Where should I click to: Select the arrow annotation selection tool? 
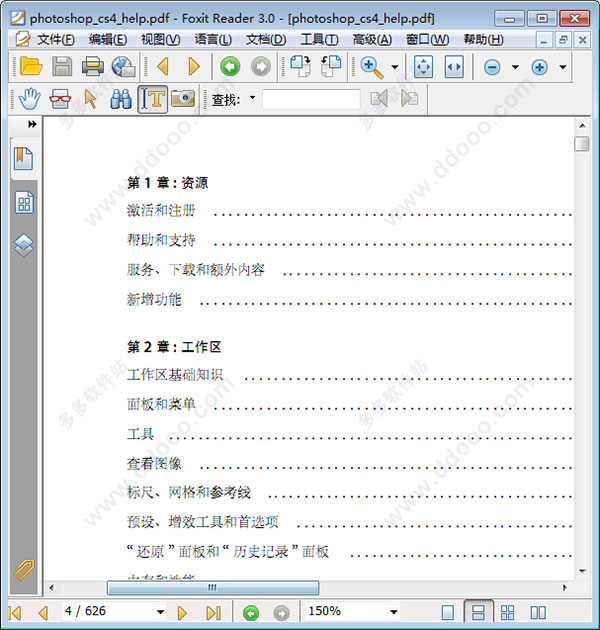point(91,99)
